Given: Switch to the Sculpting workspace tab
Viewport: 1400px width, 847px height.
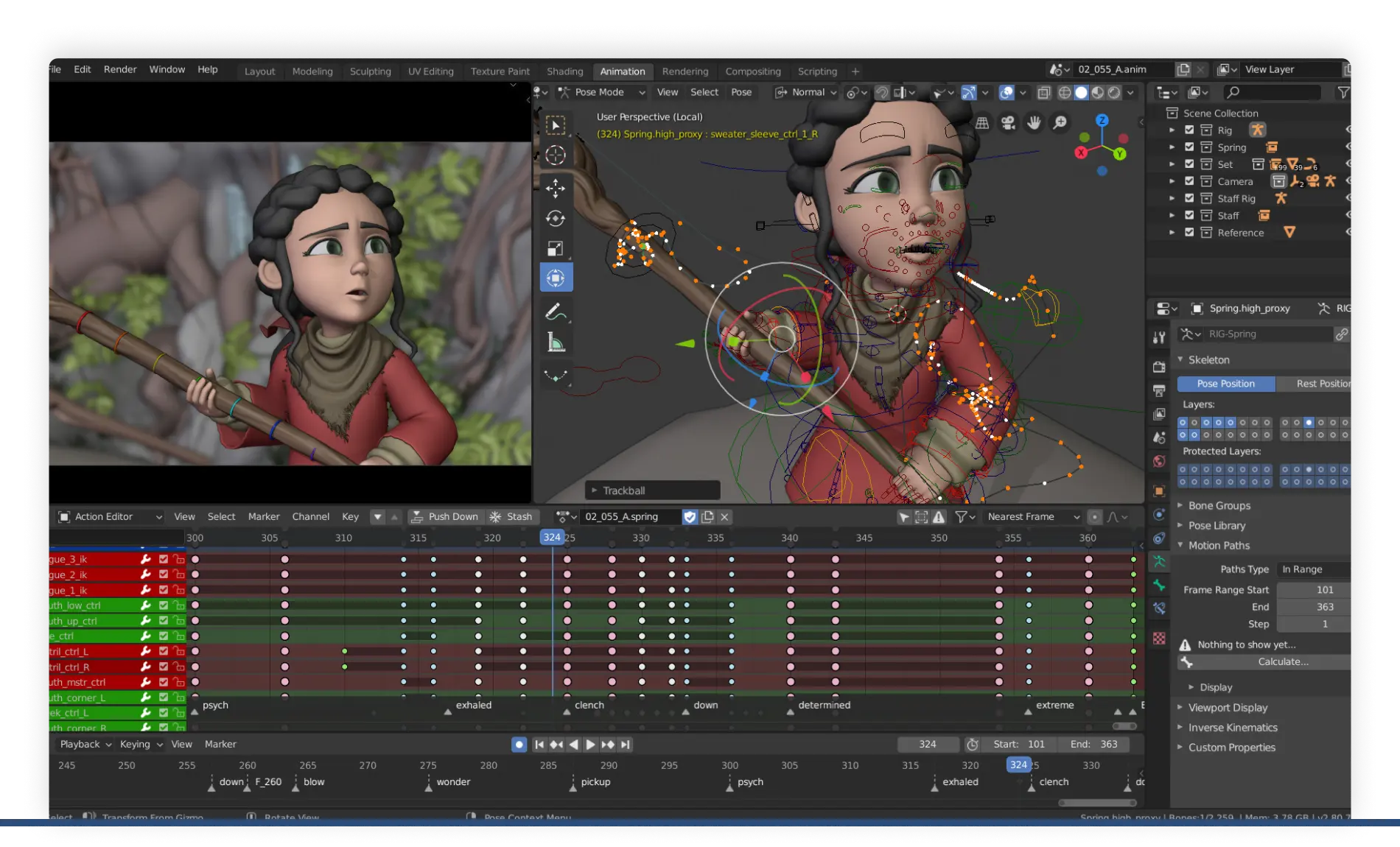Looking at the screenshot, I should pos(370,71).
